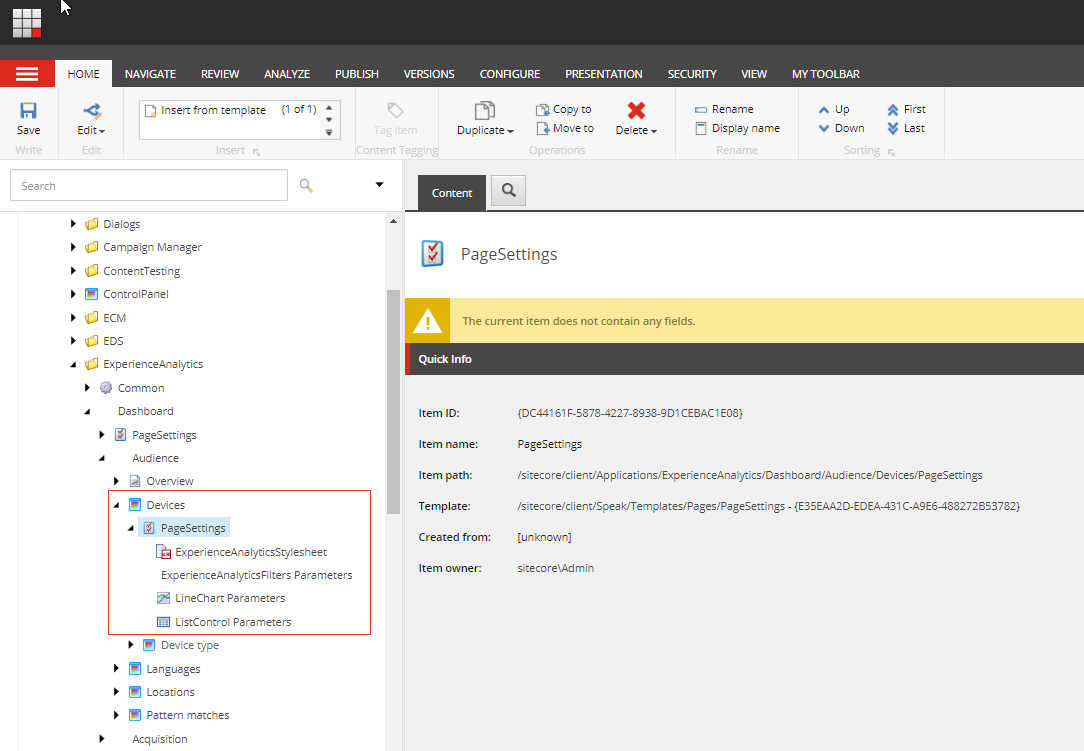Click the PageSettings header checklist icon
The image size is (1084, 751).
(x=433, y=254)
